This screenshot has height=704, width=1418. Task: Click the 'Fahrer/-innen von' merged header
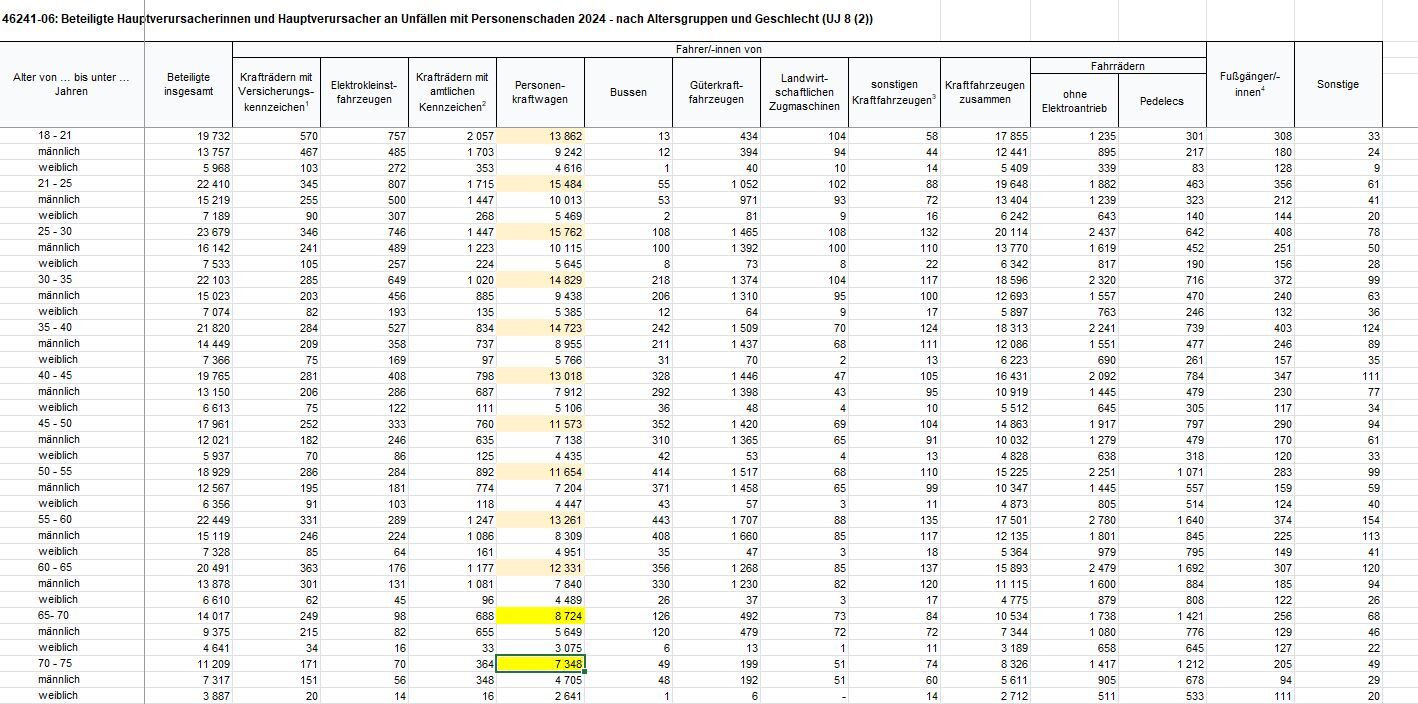tap(719, 49)
